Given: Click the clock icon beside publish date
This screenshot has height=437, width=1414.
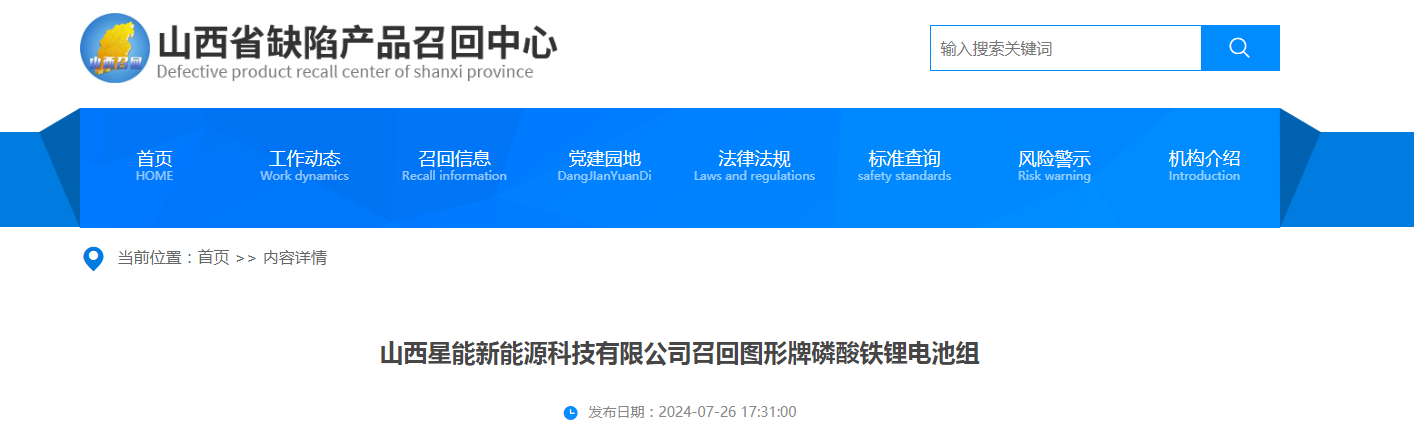Looking at the screenshot, I should pyautogui.click(x=571, y=412).
